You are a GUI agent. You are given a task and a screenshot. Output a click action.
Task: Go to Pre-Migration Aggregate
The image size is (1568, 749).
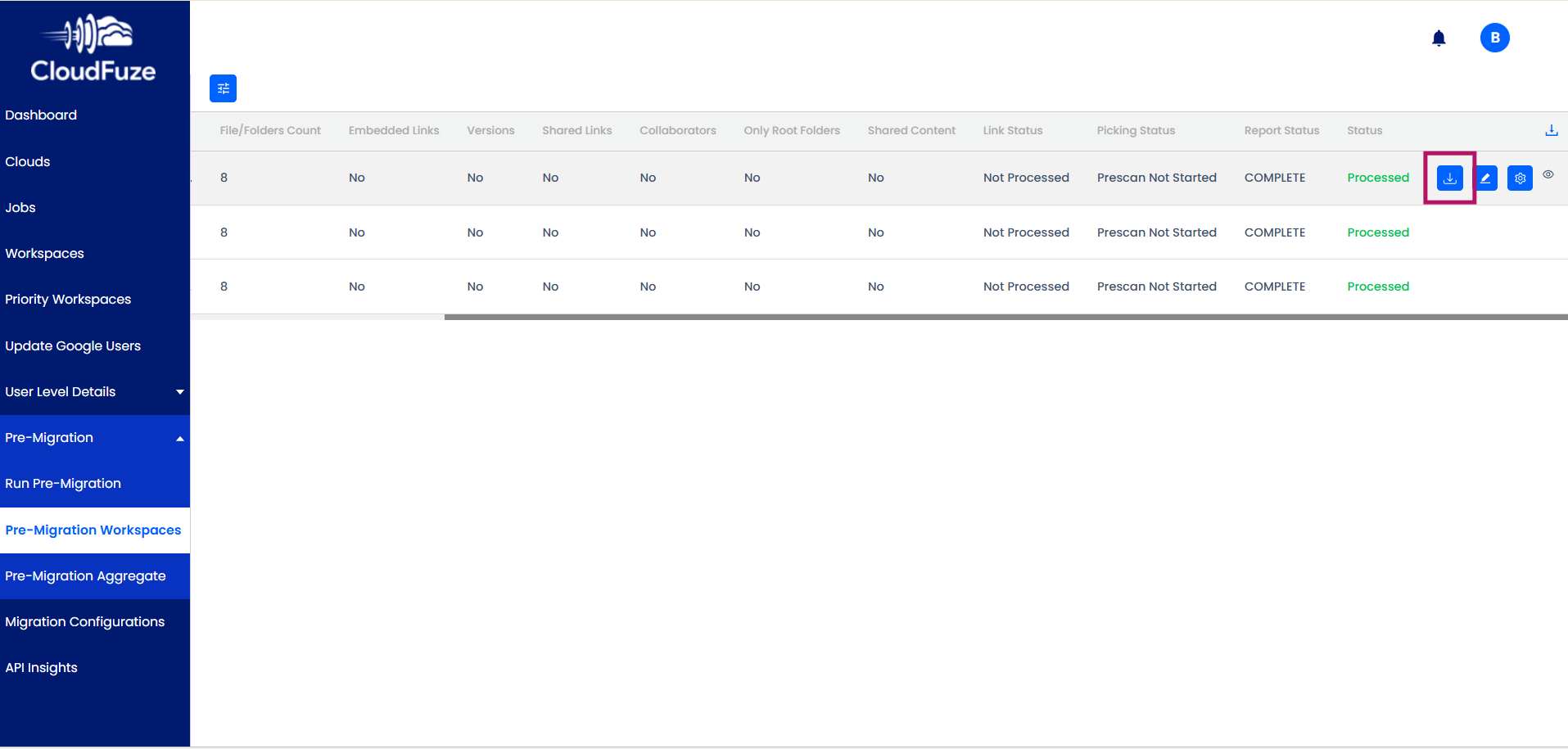pos(85,576)
